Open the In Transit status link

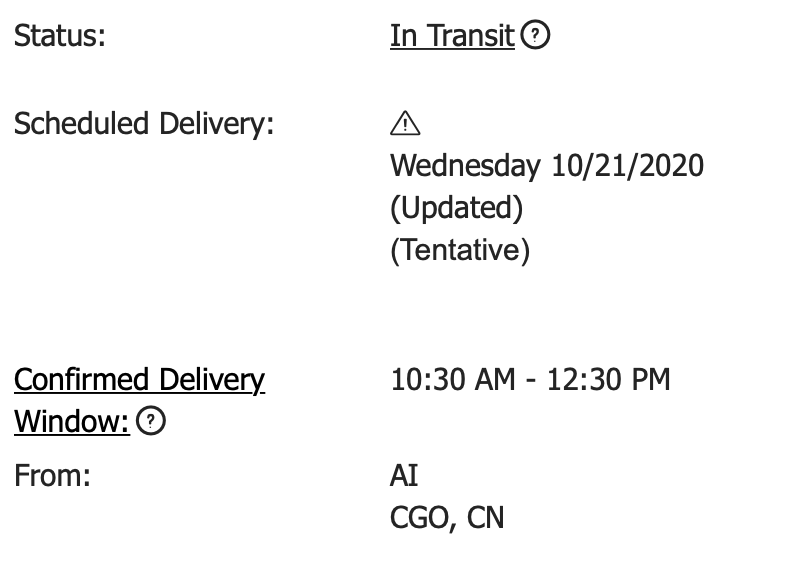pos(452,36)
